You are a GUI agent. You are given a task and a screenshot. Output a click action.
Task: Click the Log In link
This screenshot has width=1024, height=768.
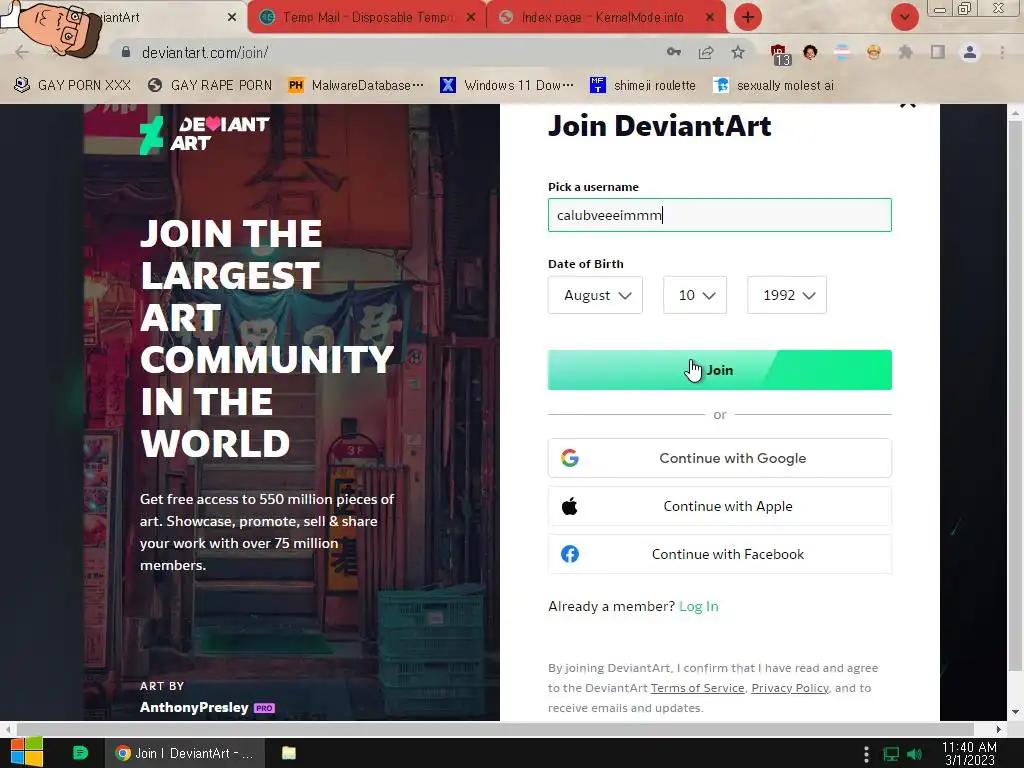click(x=699, y=606)
